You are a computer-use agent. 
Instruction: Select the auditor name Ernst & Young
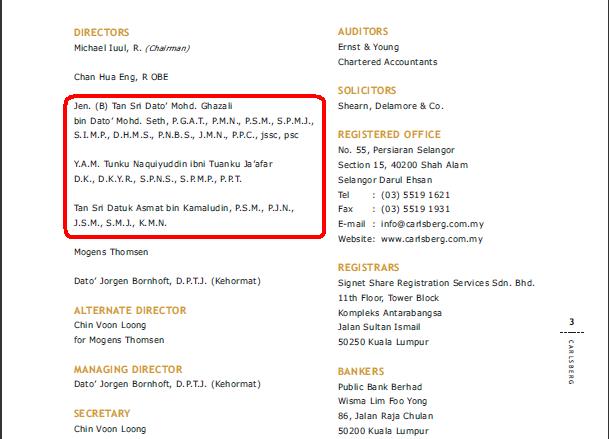click(368, 47)
